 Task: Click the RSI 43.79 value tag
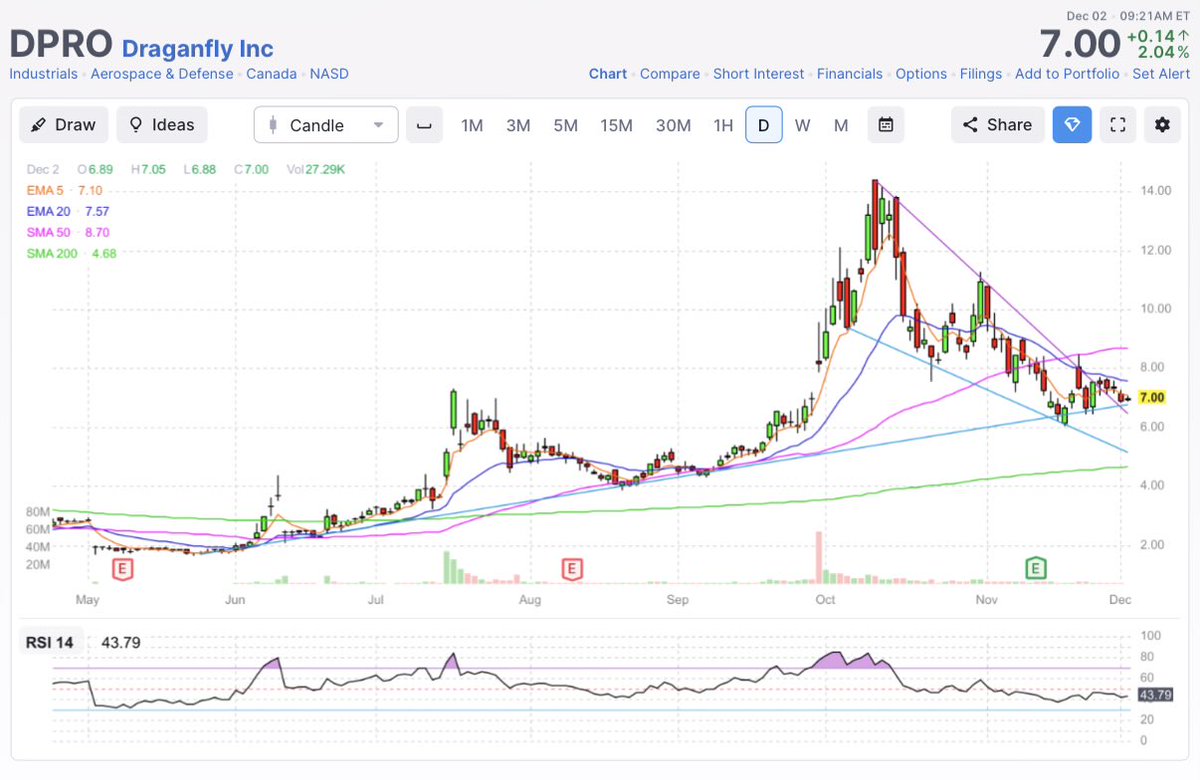tap(1155, 694)
